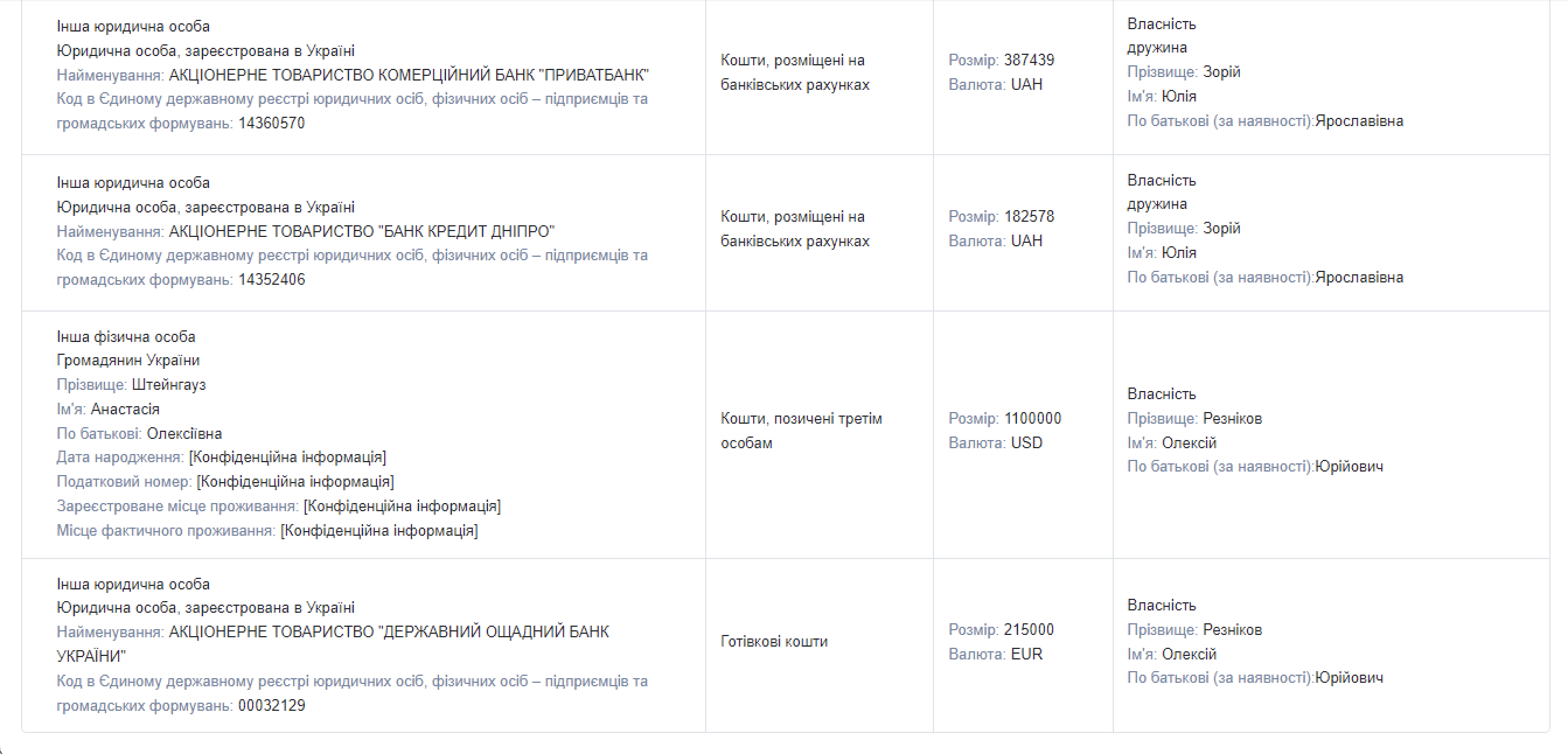Click the 215000 EUR amount
This screenshot has width=1568, height=754.
coord(1029,630)
